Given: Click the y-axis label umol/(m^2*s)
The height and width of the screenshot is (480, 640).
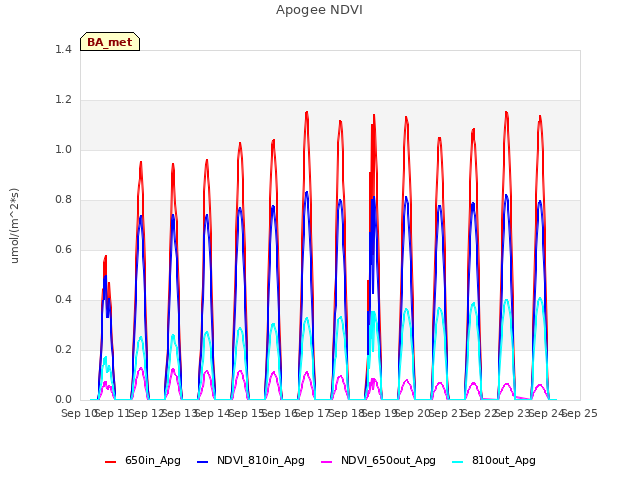Looking at the screenshot, I should [14, 225].
